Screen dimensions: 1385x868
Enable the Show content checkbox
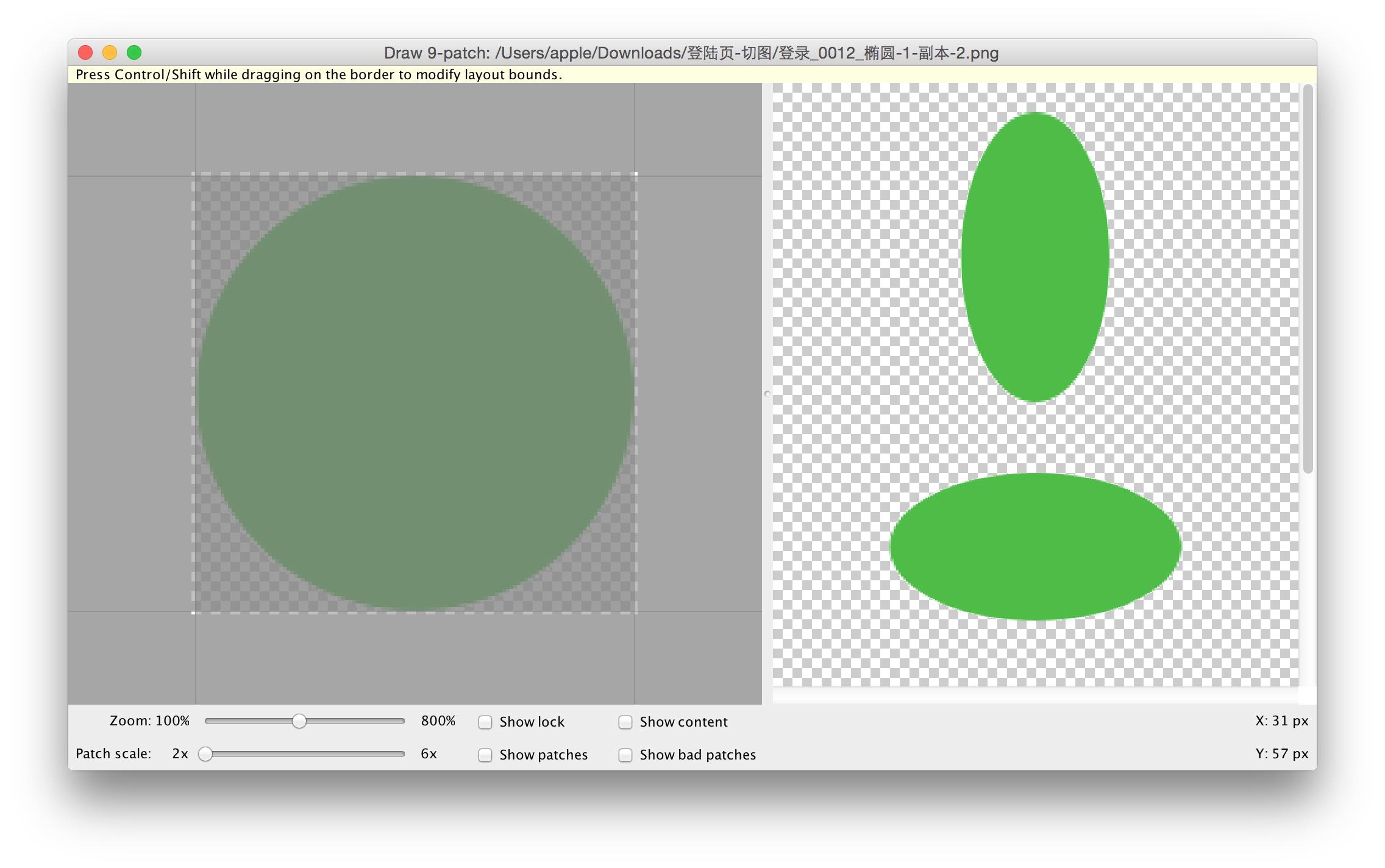click(625, 722)
